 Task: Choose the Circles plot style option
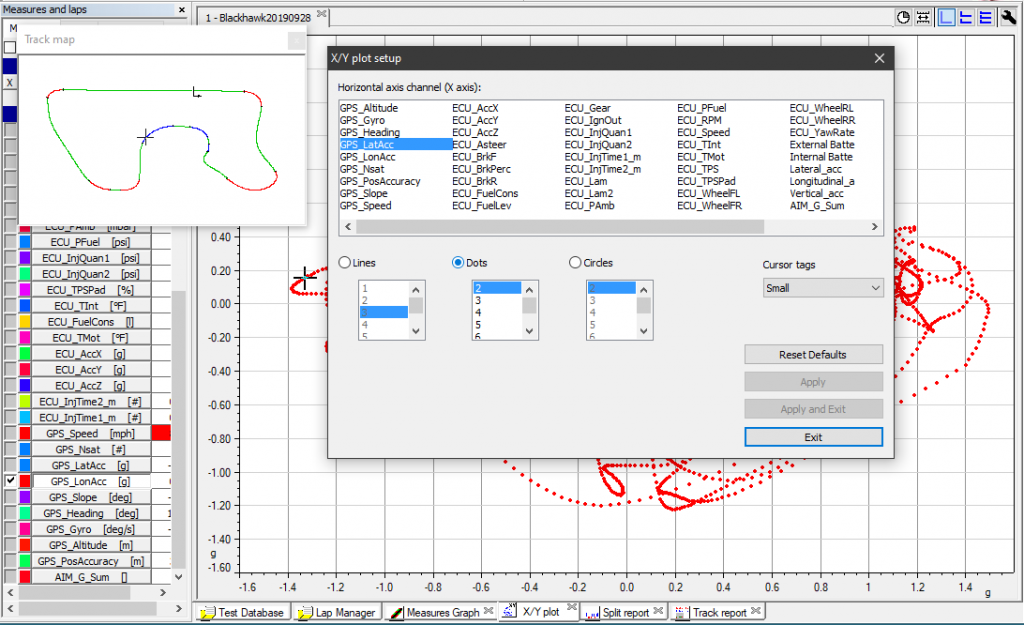click(x=574, y=263)
